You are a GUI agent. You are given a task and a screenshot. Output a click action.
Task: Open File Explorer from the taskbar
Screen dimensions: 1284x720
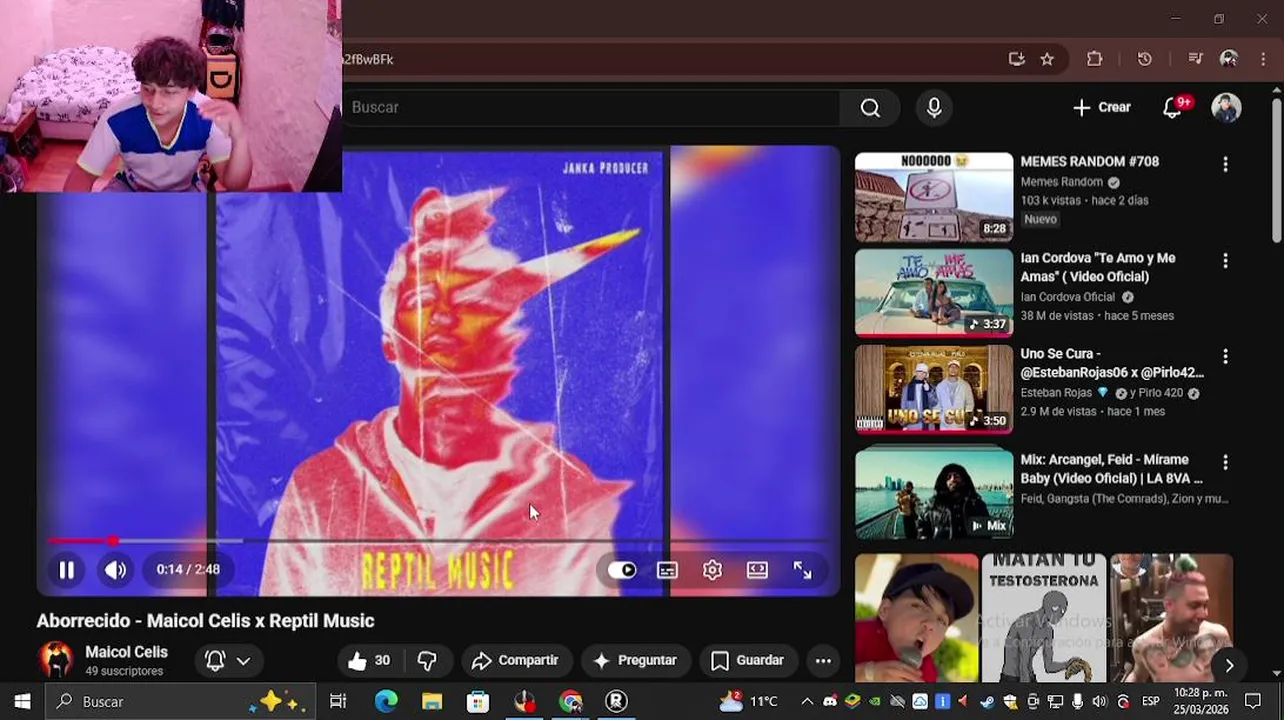tap(432, 701)
